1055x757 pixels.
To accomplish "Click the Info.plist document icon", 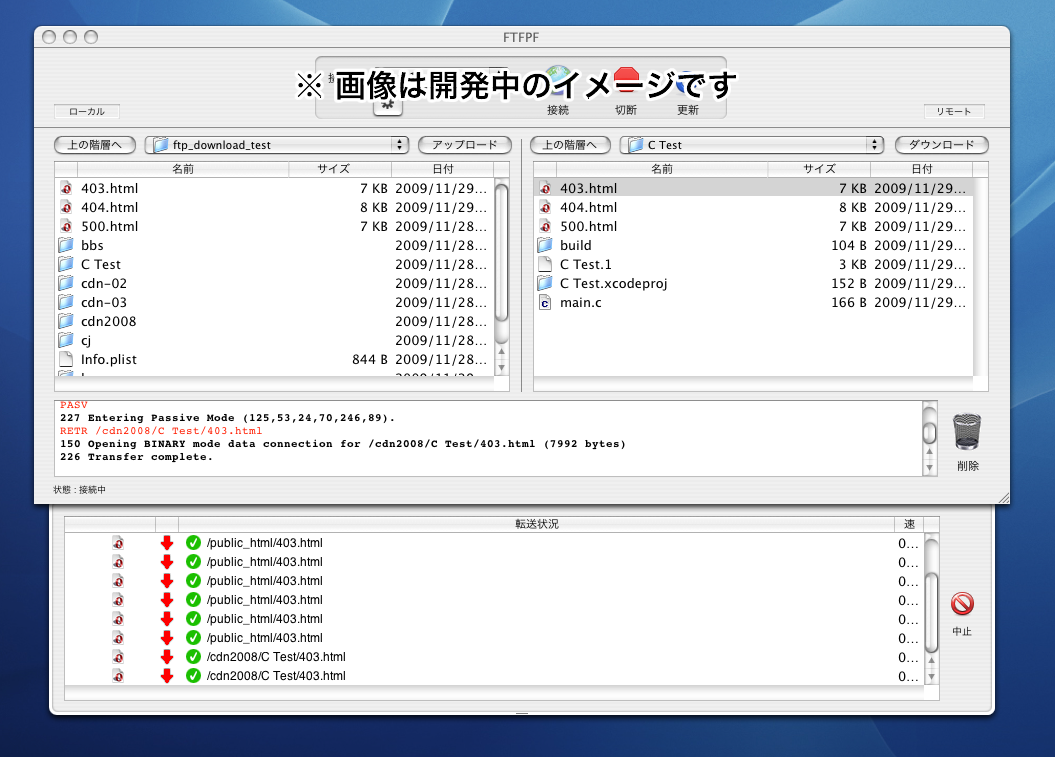I will (x=66, y=359).
